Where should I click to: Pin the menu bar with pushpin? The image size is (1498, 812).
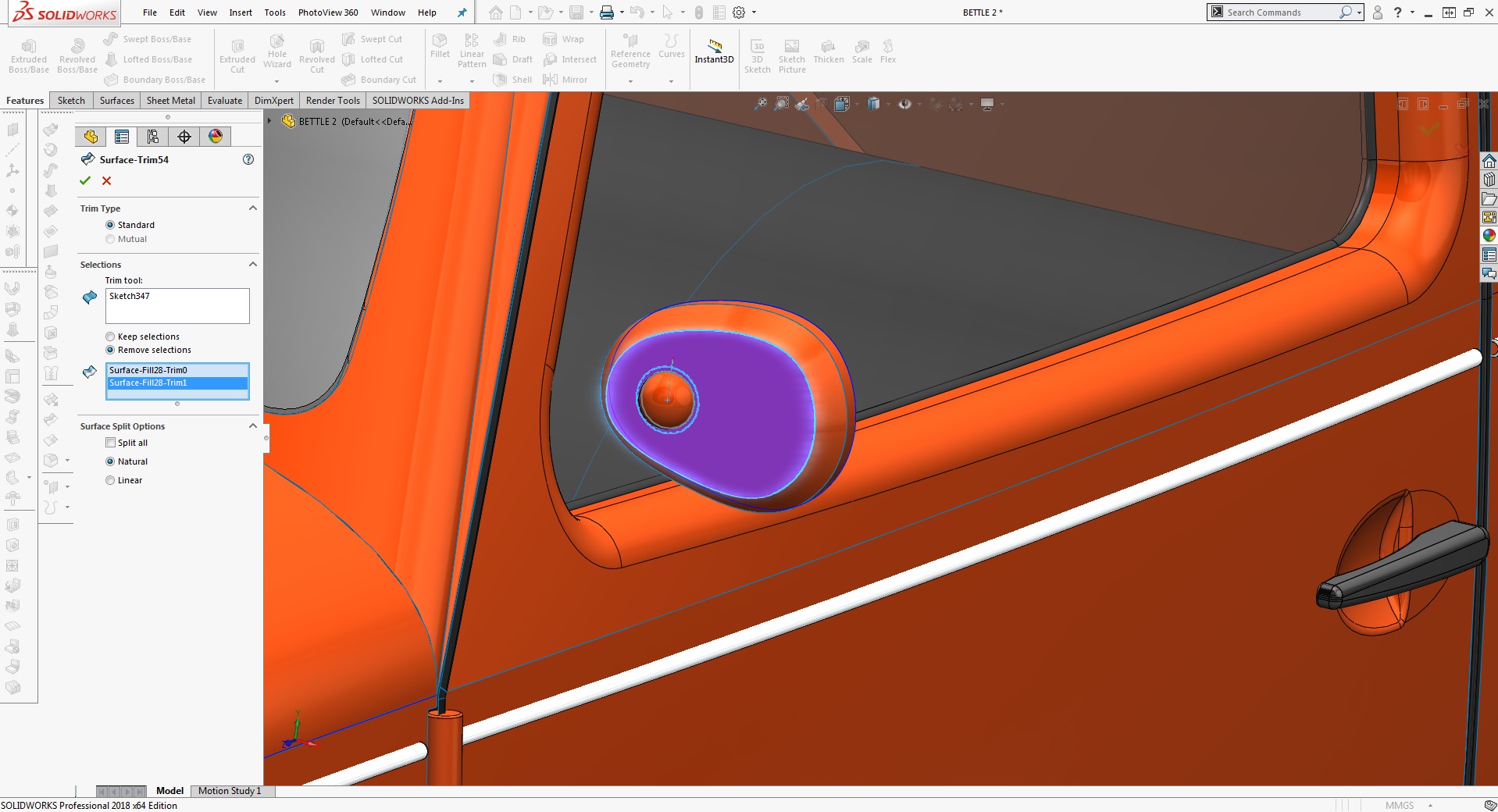(462, 12)
